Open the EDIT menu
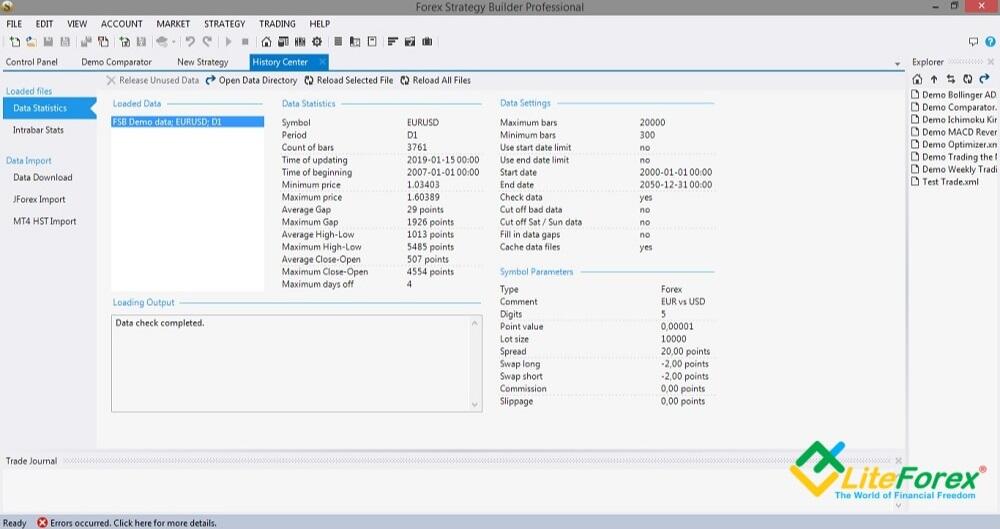 click(44, 24)
